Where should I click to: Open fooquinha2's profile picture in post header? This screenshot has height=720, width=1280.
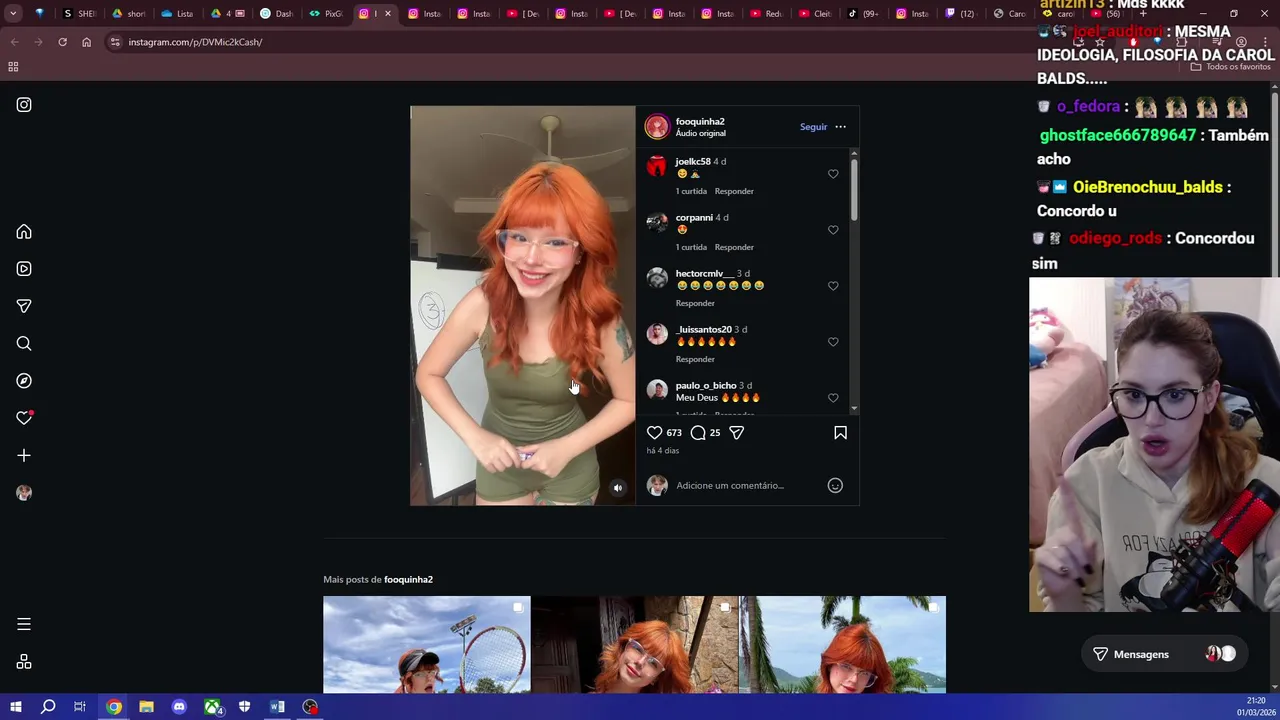pyautogui.click(x=656, y=127)
